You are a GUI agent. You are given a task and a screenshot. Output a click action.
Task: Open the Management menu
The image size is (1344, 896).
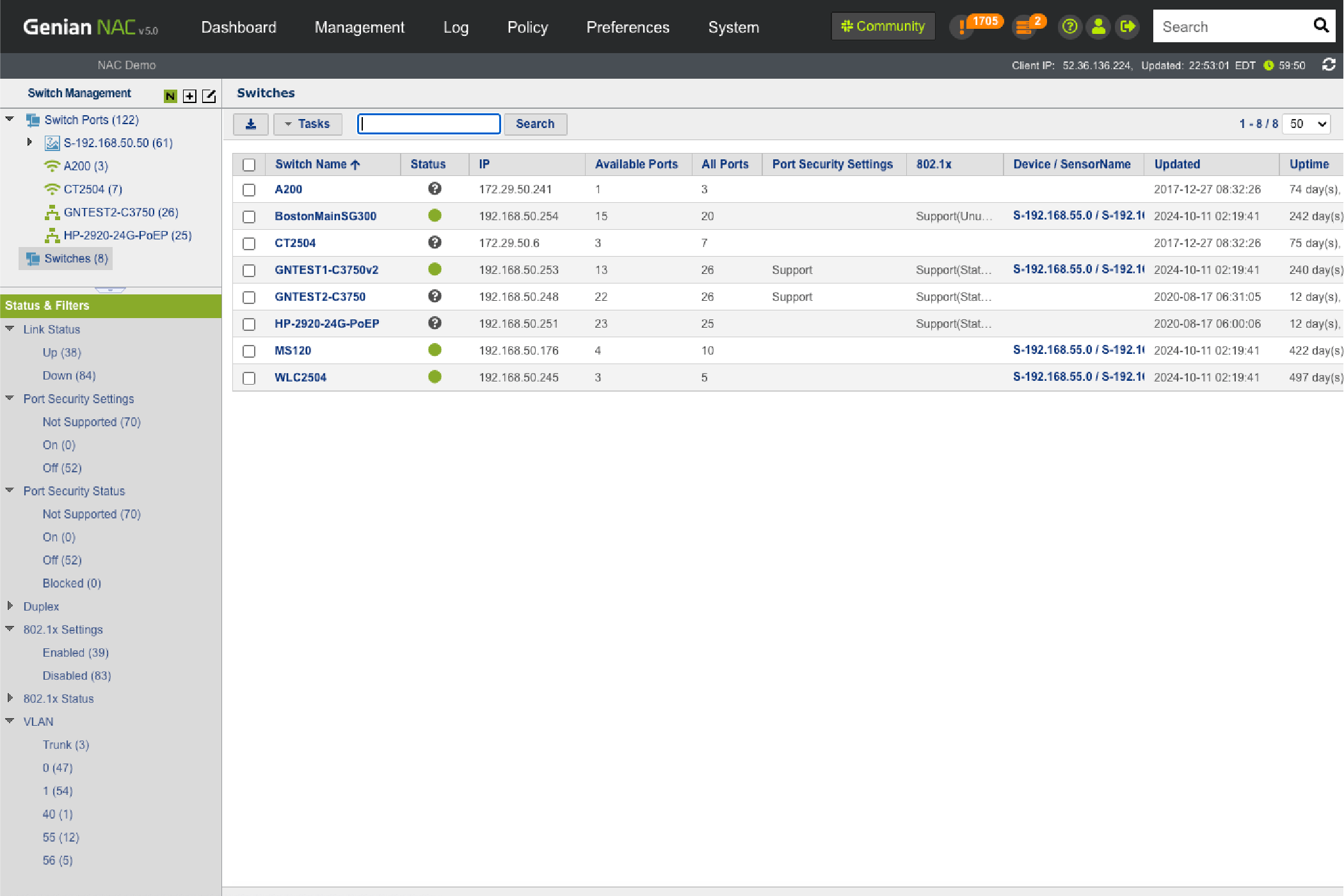point(359,27)
